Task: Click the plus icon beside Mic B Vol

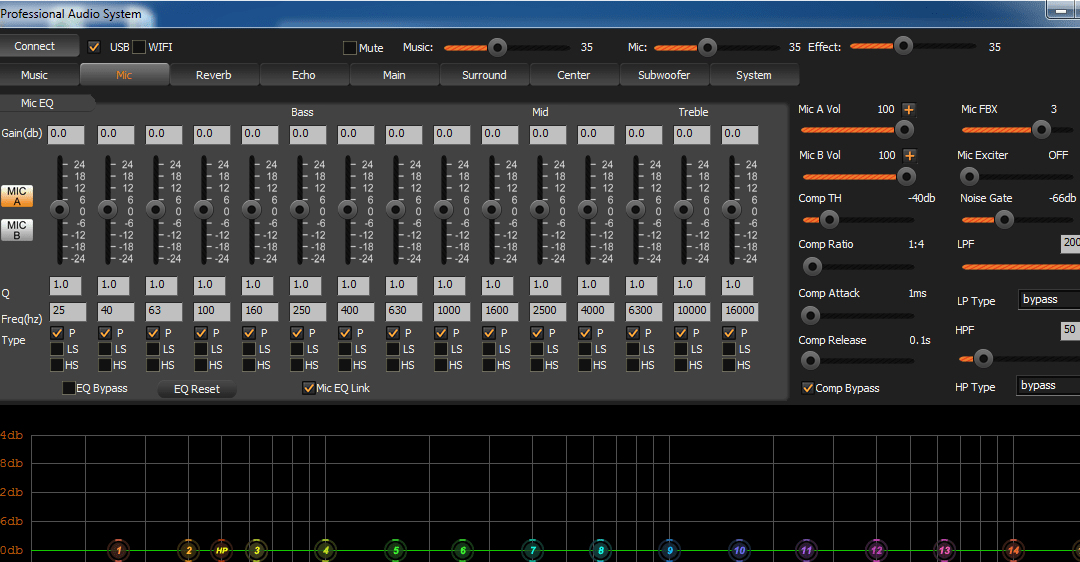Action: (x=909, y=156)
